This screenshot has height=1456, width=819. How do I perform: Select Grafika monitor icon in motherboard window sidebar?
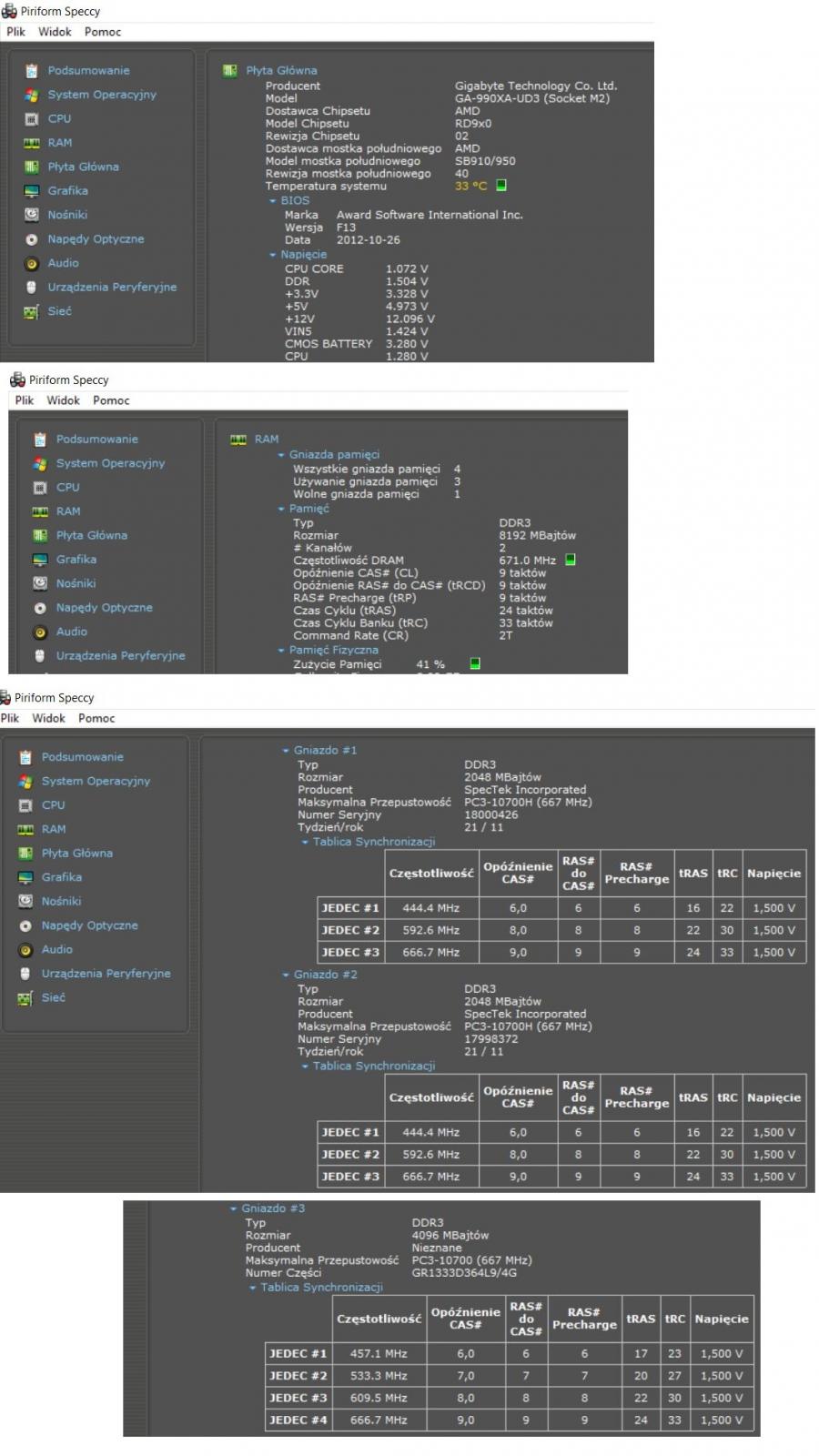point(32,191)
